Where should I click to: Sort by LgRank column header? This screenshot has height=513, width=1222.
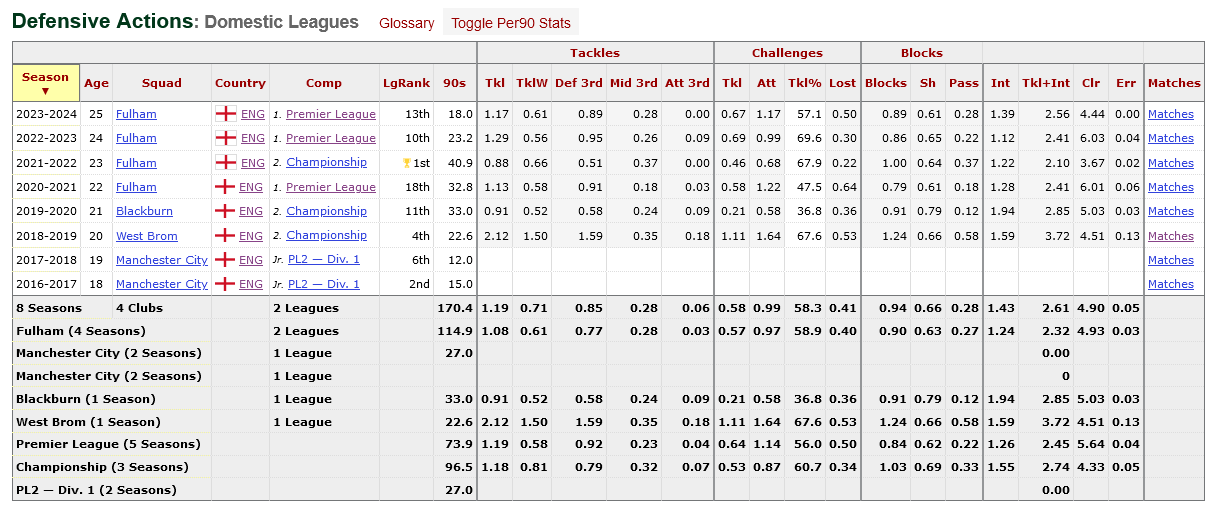[x=406, y=83]
